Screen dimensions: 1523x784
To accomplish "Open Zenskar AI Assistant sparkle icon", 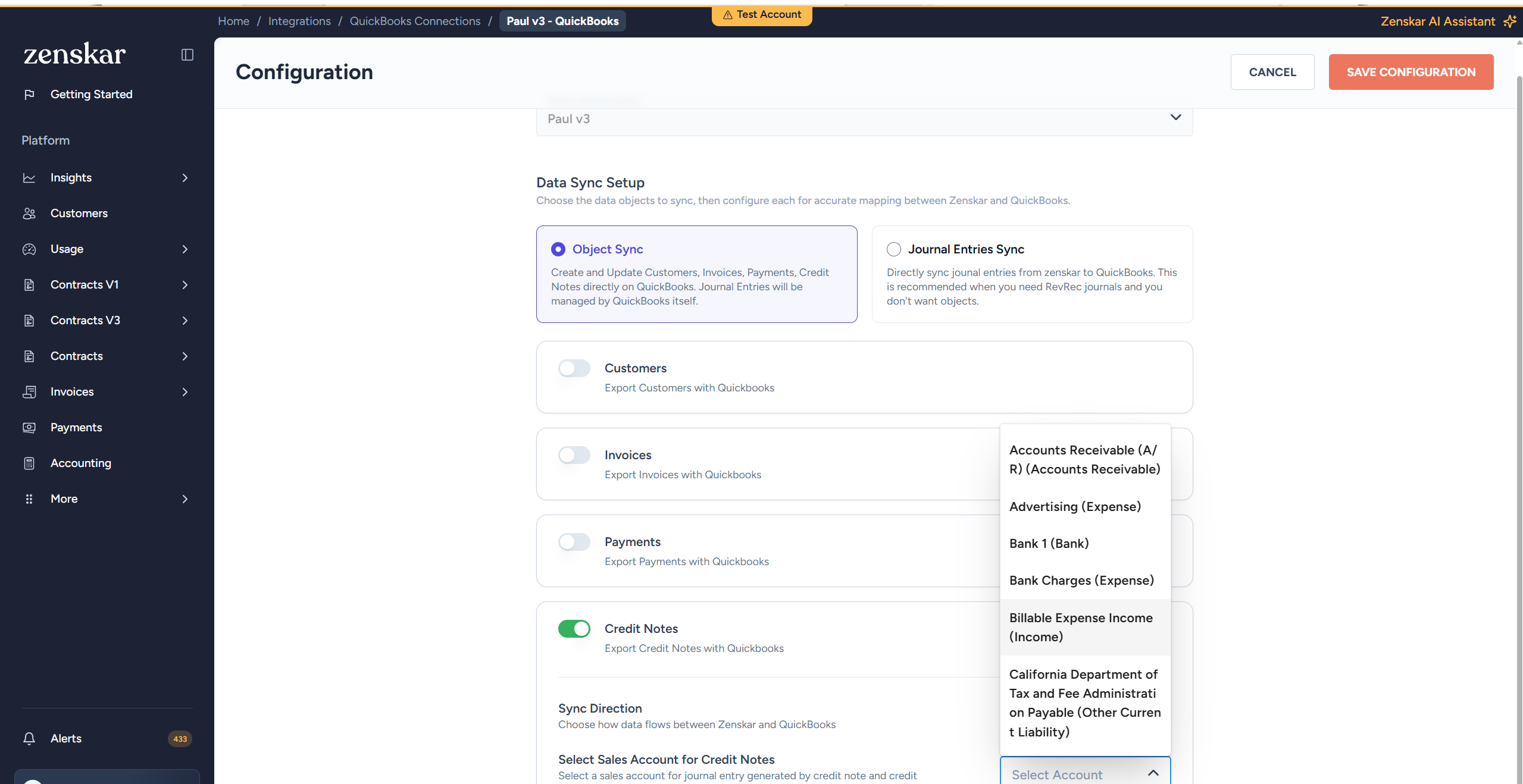I will [1509, 21].
